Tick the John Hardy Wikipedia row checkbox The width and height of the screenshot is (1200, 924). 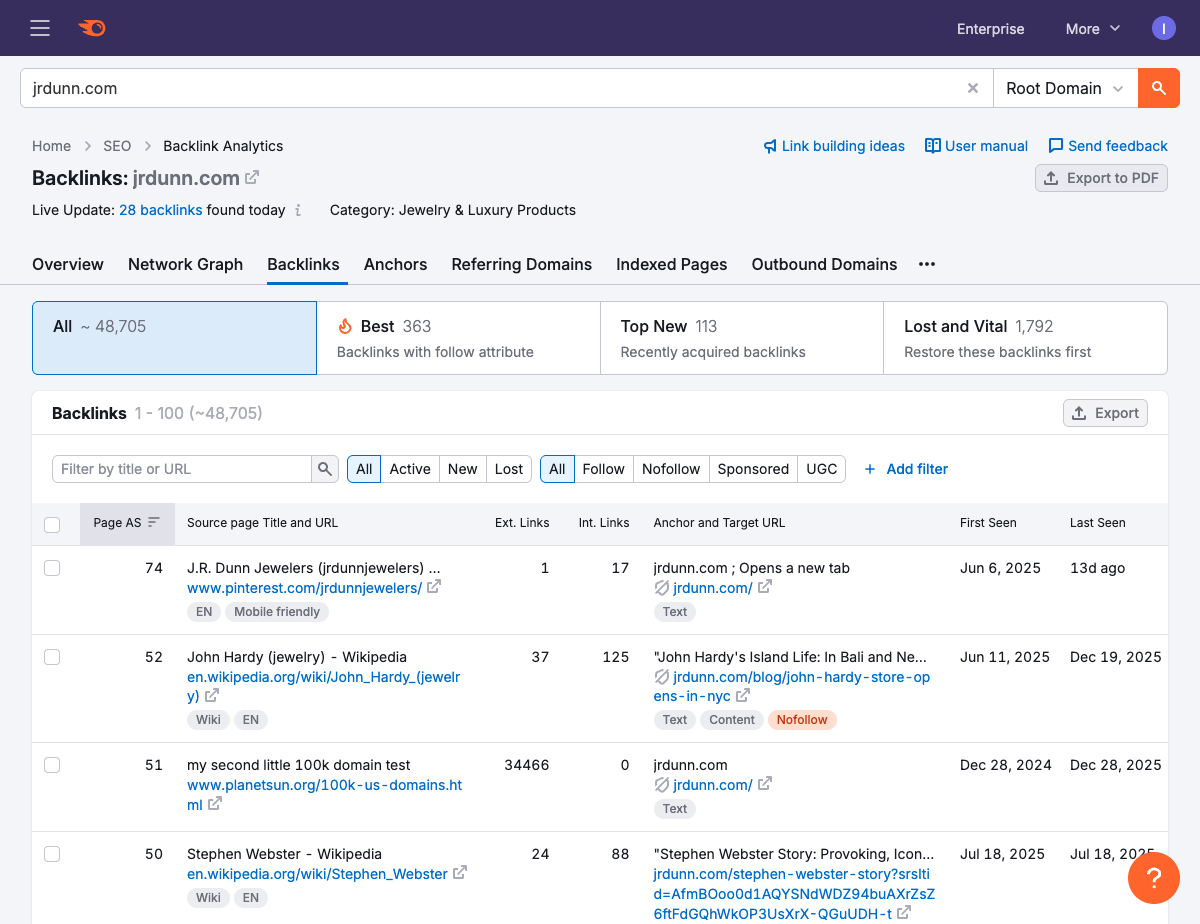point(52,657)
